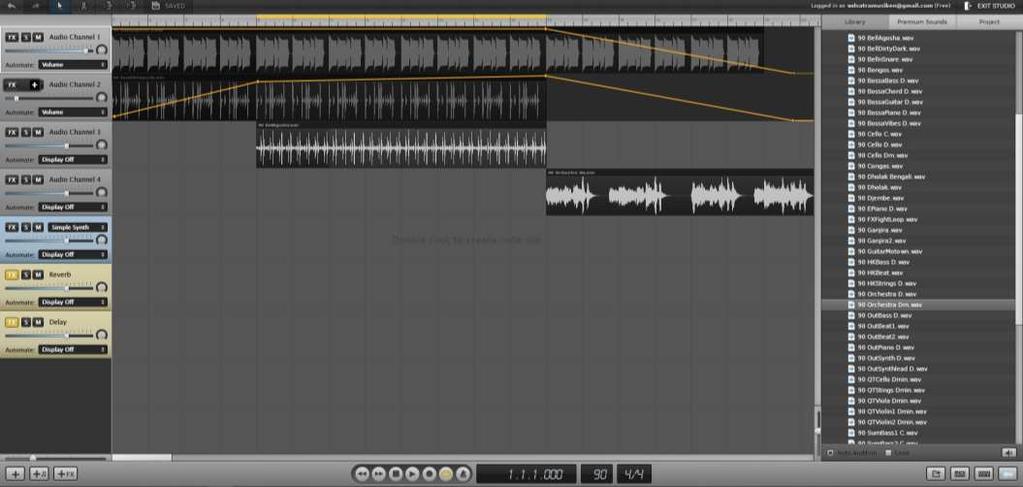Click the speaker icon below the library list
The image size is (1023, 487).
click(1008, 452)
